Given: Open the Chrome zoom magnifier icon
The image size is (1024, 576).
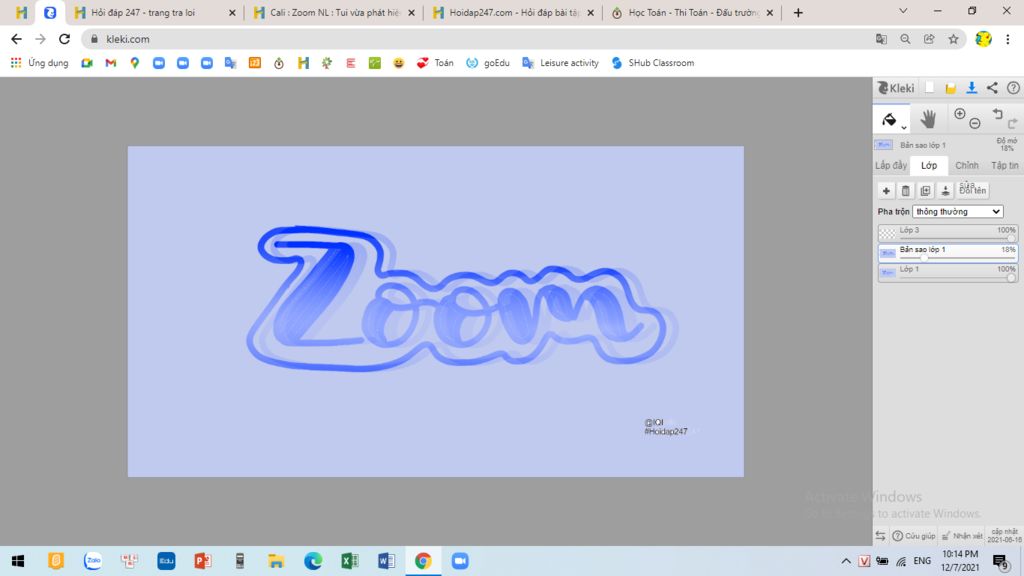Looking at the screenshot, I should point(905,39).
